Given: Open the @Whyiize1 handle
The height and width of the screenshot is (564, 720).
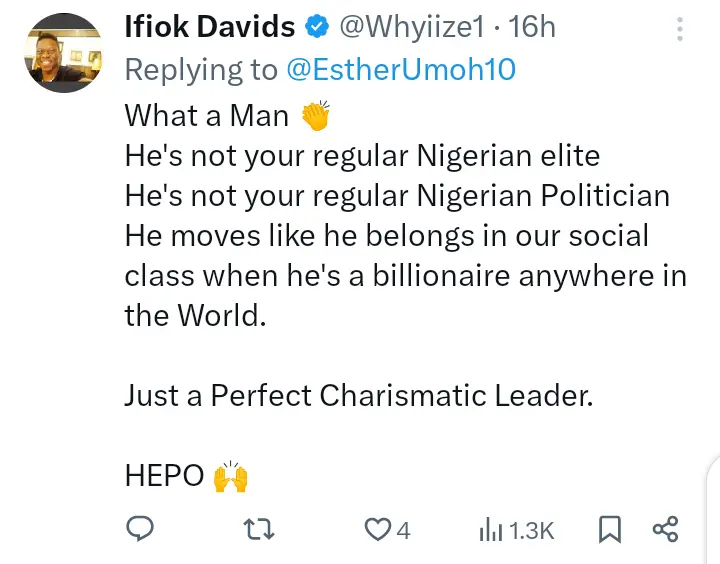Looking at the screenshot, I should pyautogui.click(x=412, y=27).
